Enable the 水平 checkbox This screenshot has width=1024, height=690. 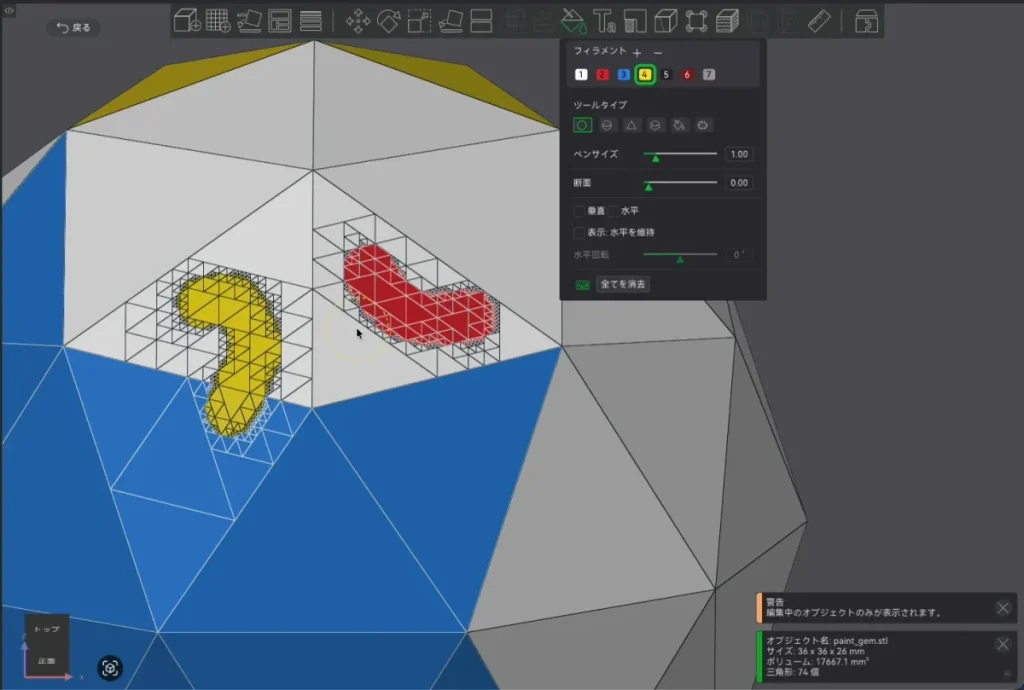pos(613,211)
